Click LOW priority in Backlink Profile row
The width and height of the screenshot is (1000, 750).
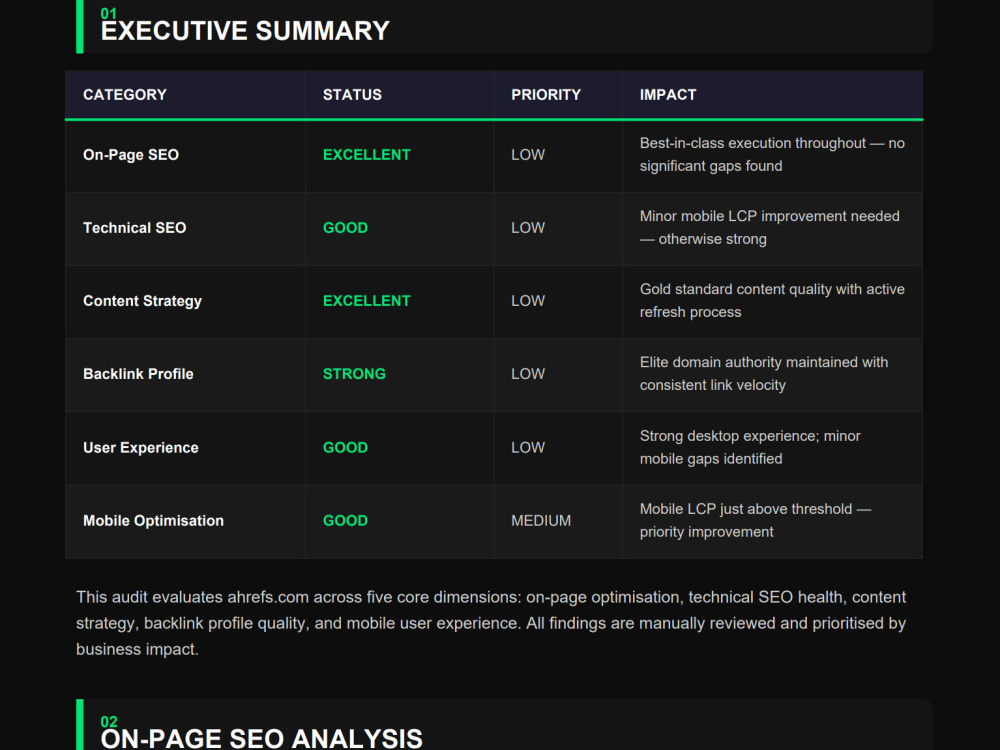click(x=528, y=374)
